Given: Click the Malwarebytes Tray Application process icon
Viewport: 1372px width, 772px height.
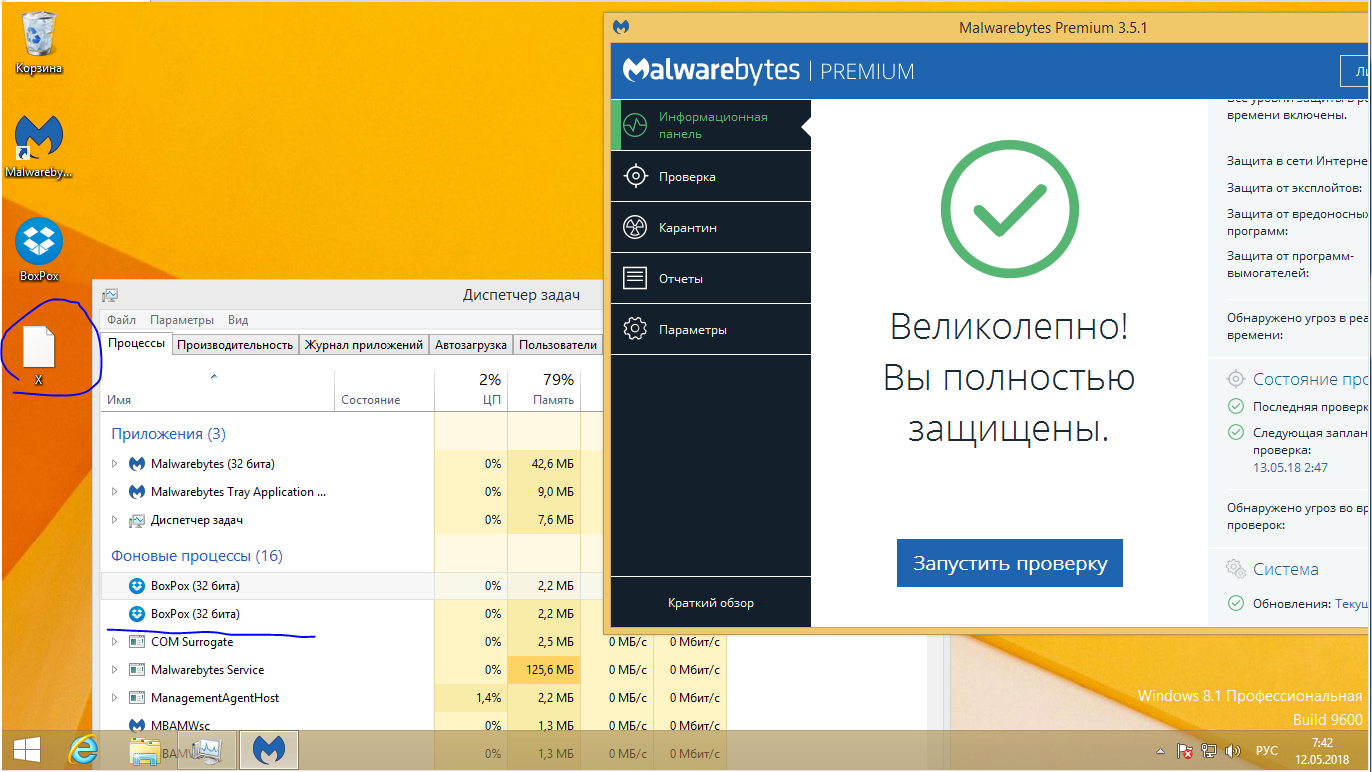Looking at the screenshot, I should click(138, 492).
